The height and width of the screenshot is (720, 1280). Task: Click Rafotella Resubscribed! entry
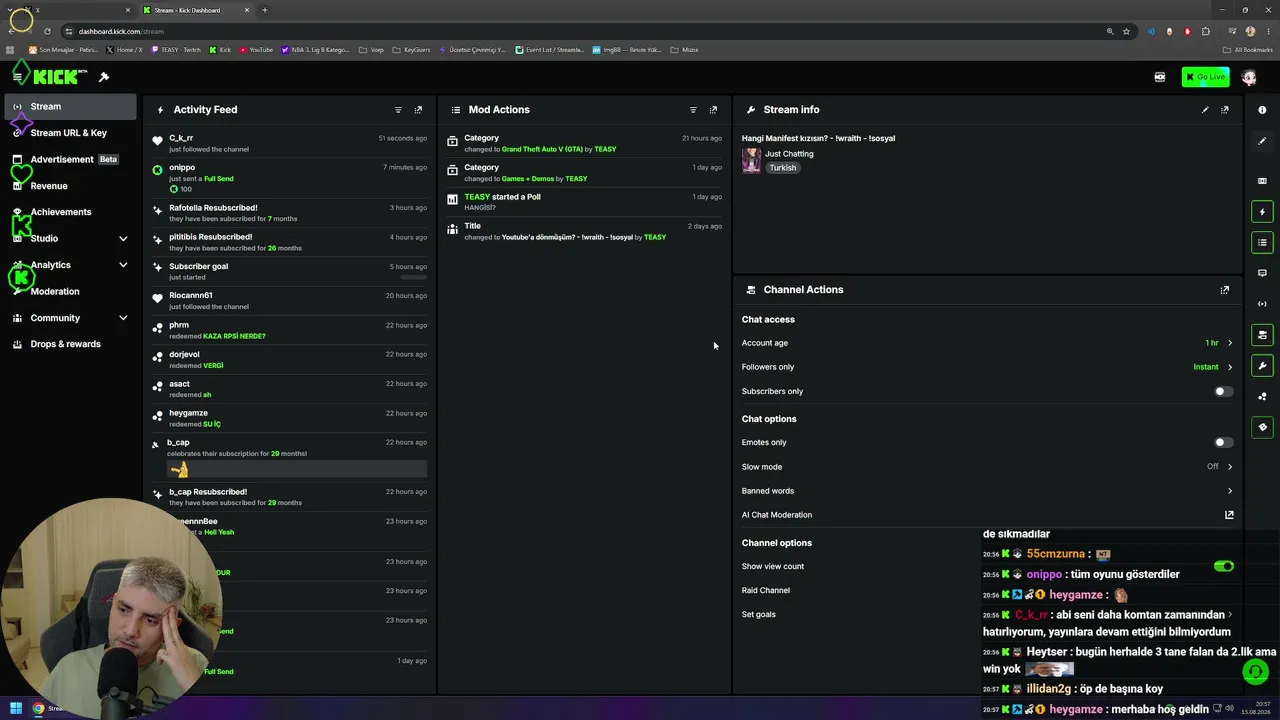click(x=290, y=212)
